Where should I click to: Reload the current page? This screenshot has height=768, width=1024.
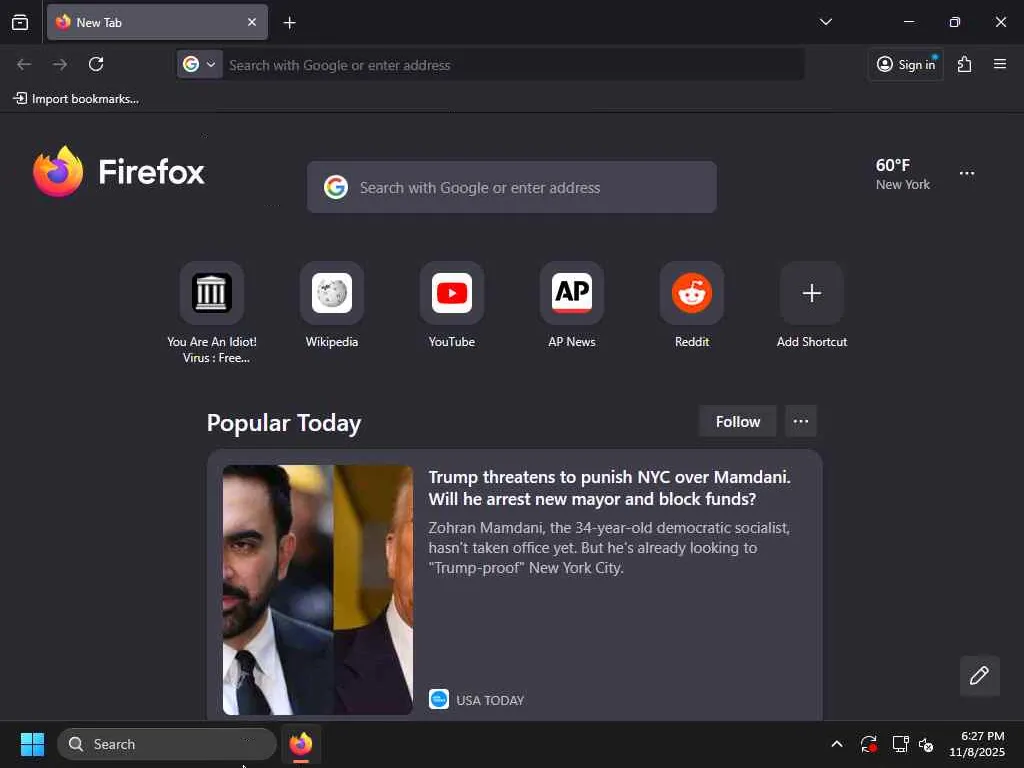click(96, 64)
